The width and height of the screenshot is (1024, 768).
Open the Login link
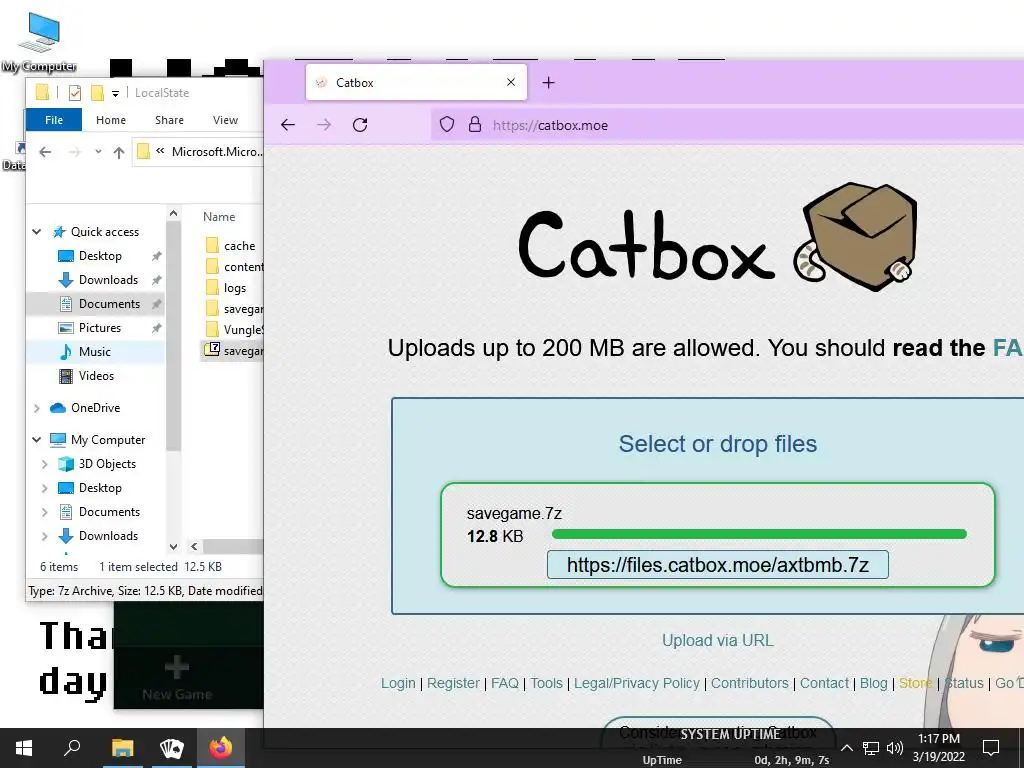point(398,683)
